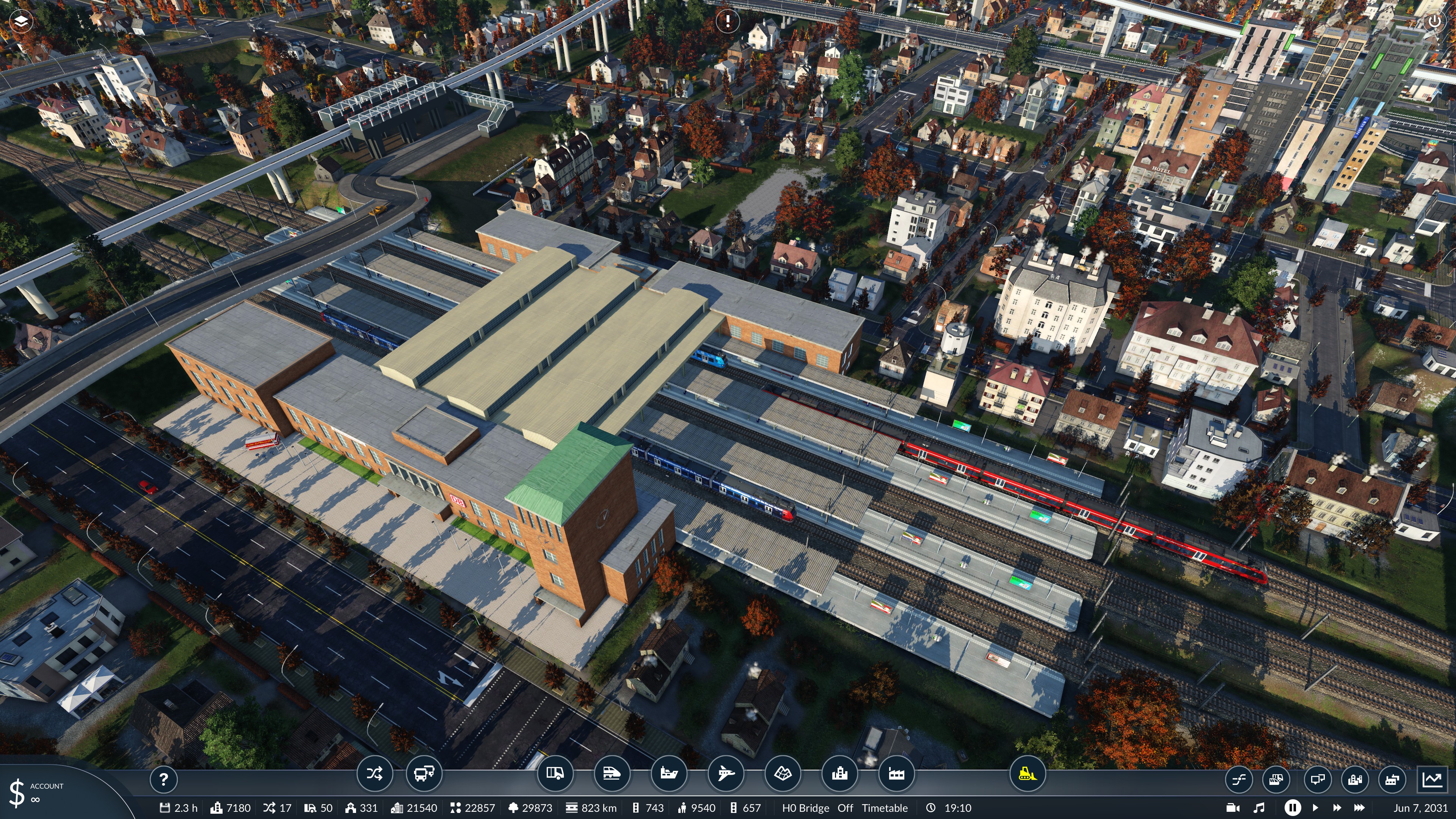Open the Timetable panel
Screen dimensions: 1456x819
pos(885,808)
